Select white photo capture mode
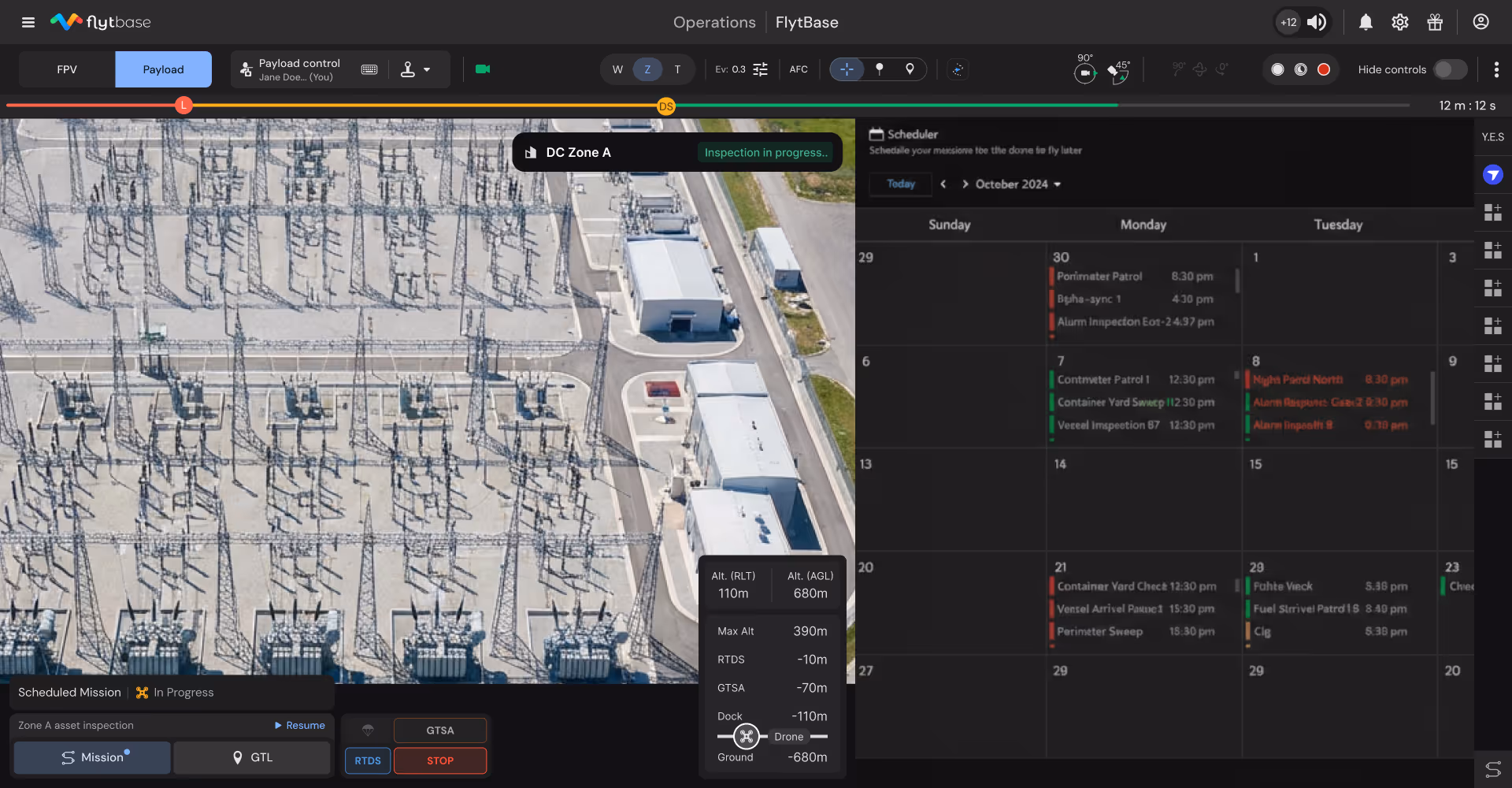Viewport: 1512px width, 788px height. click(x=1277, y=69)
